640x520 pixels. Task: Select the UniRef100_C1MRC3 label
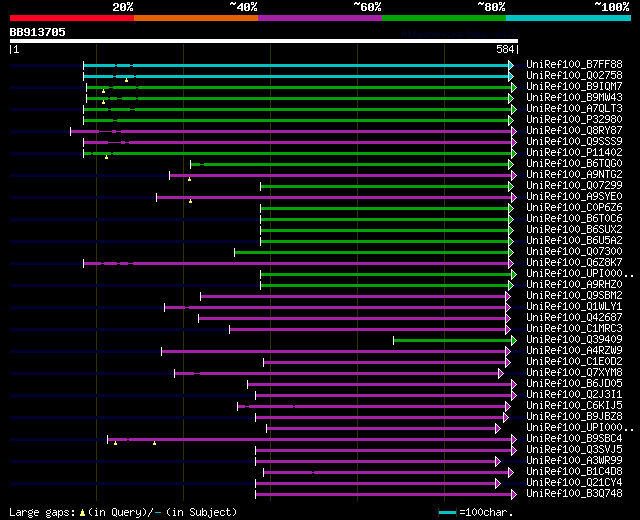pos(574,329)
